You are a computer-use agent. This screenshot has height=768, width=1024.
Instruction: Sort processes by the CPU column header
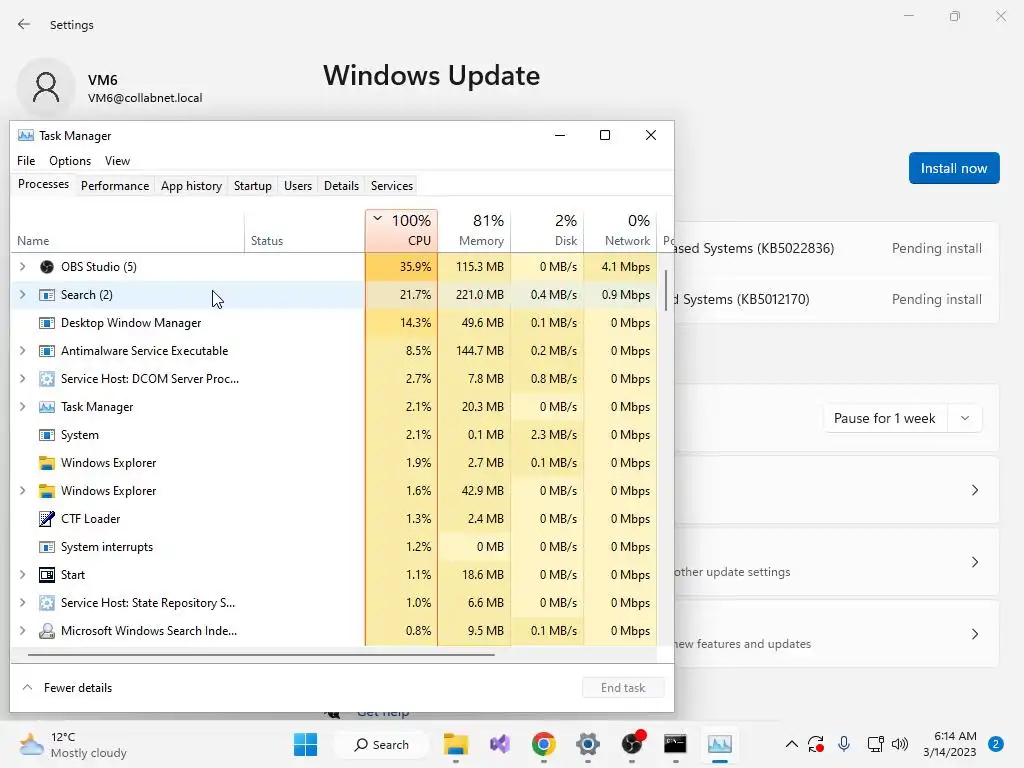[x=402, y=231]
